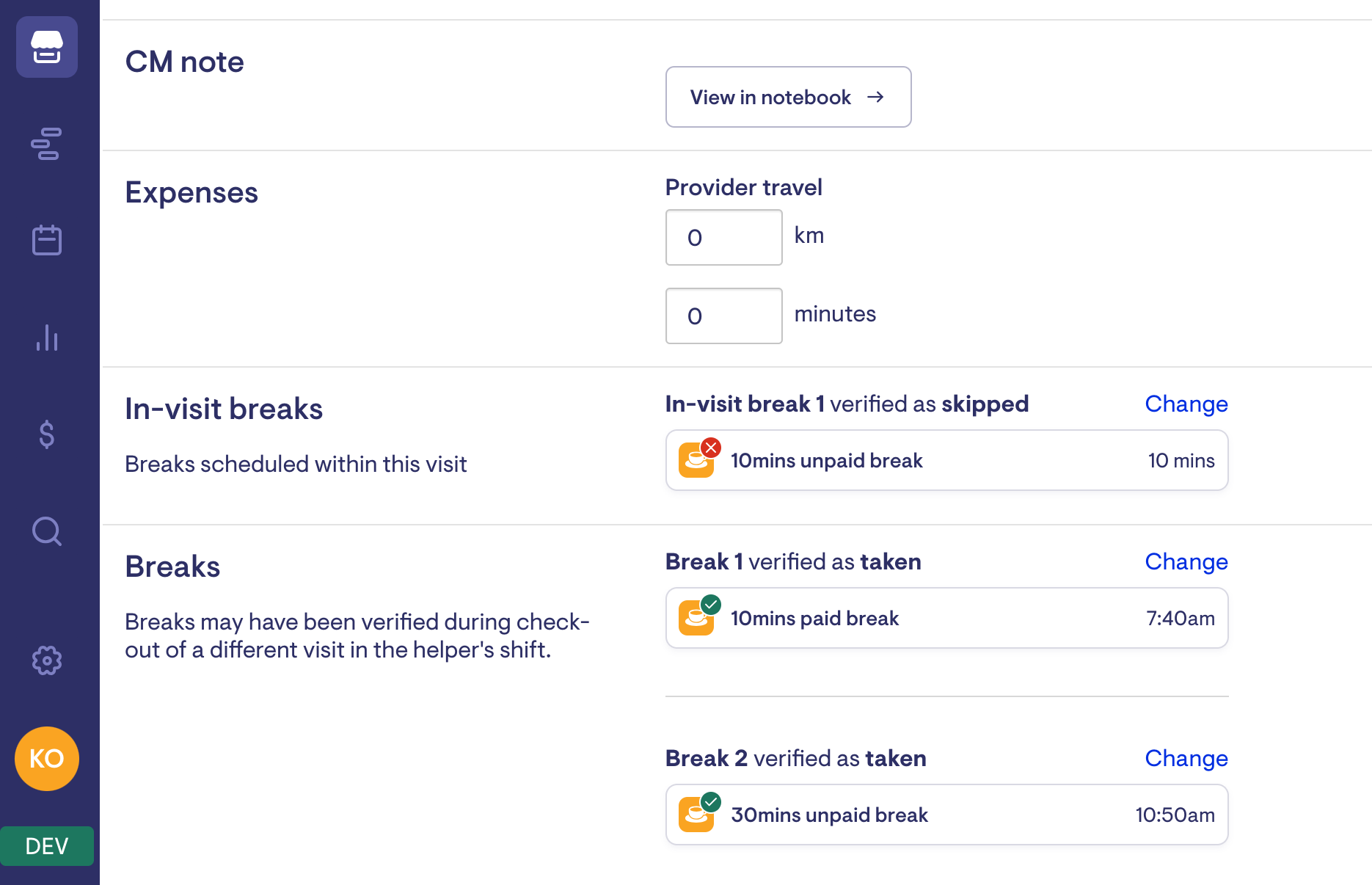
Task: Change Break 2 verification status
Action: click(1186, 758)
